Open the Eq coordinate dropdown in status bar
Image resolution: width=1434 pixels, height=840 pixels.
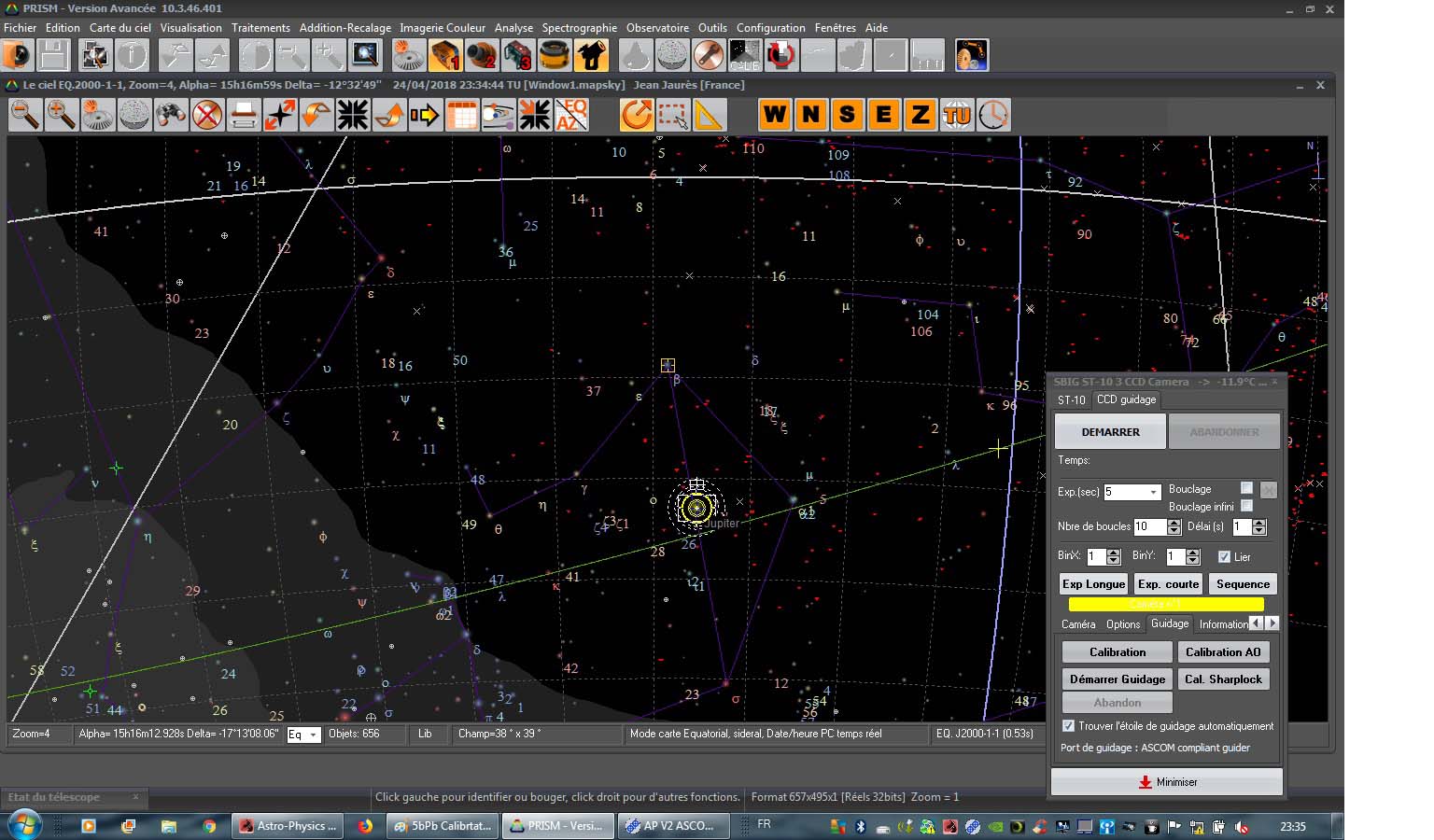coord(313,735)
